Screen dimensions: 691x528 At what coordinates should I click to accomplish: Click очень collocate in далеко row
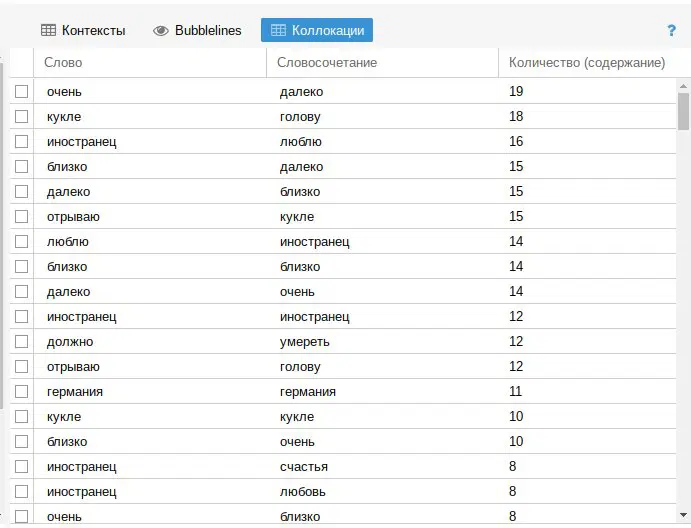[x=297, y=292]
